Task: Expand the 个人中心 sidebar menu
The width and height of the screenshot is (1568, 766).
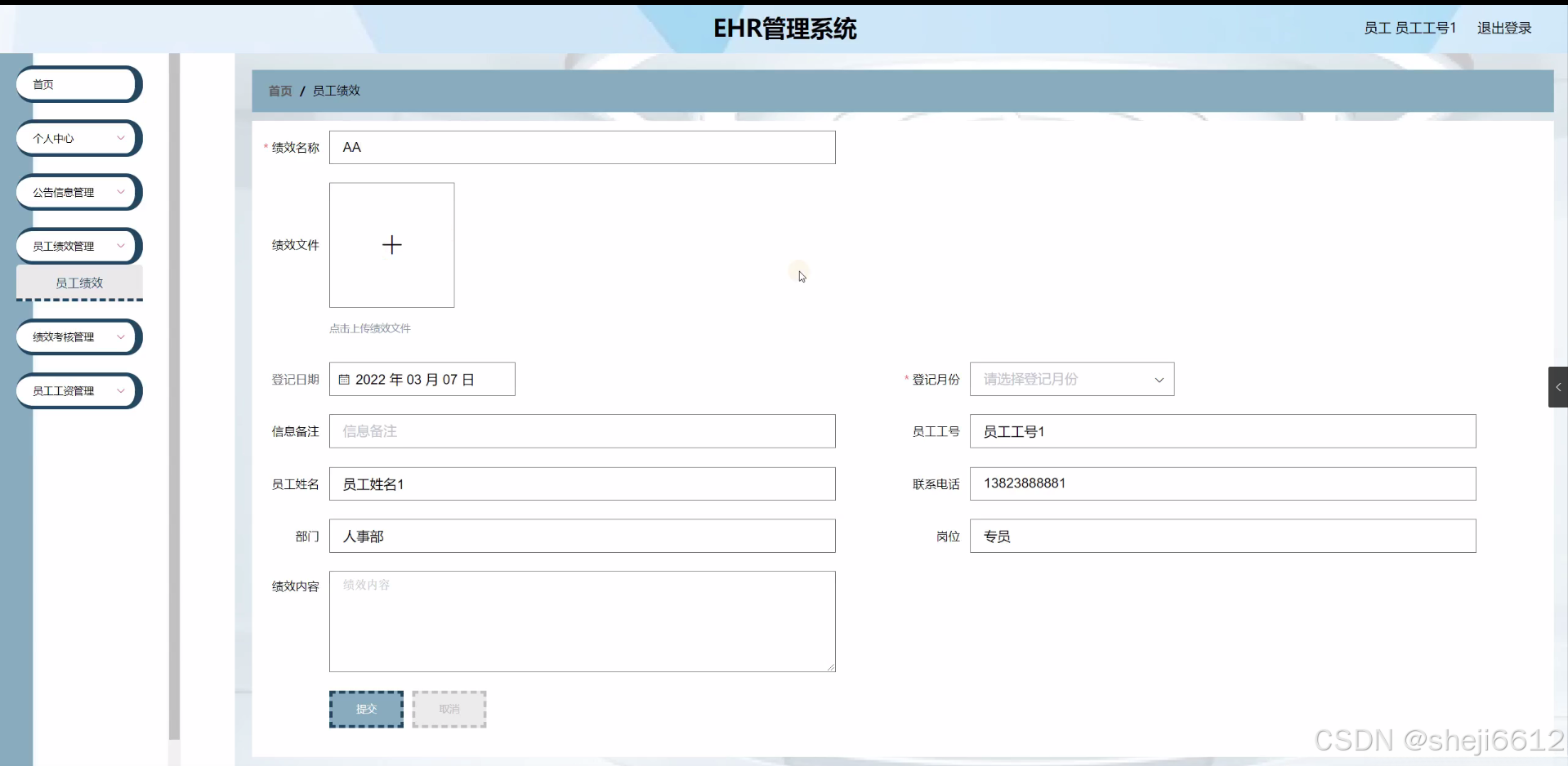Action: coord(78,138)
